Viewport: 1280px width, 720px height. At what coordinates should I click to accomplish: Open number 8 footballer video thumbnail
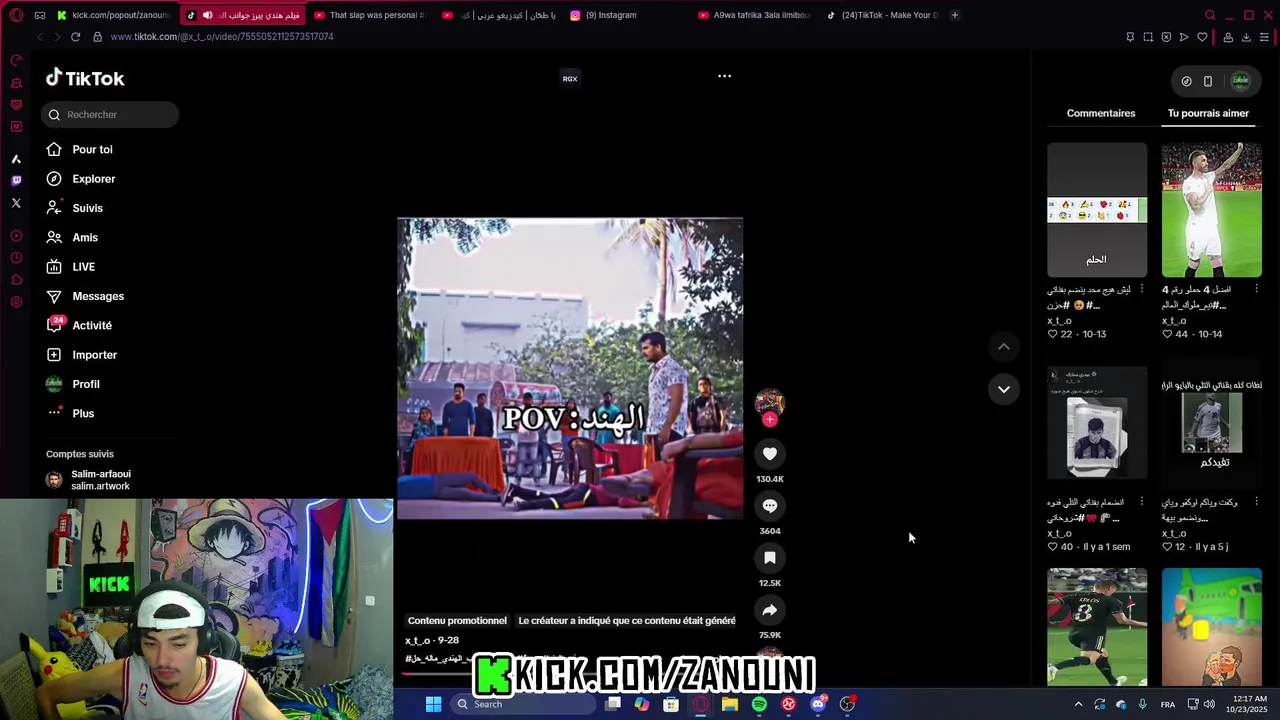pyautogui.click(x=1097, y=627)
